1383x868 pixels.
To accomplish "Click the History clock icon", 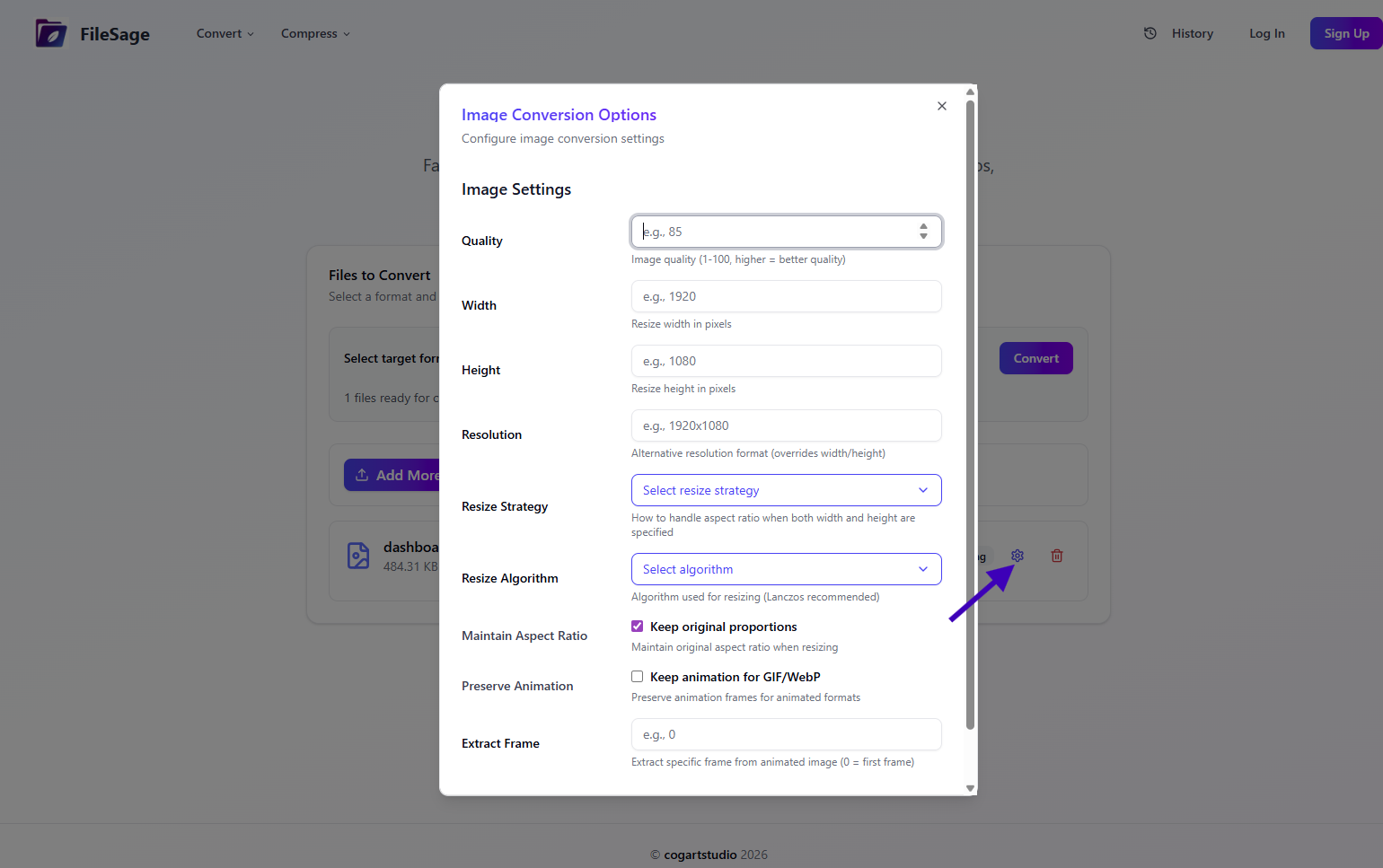I will [x=1150, y=32].
